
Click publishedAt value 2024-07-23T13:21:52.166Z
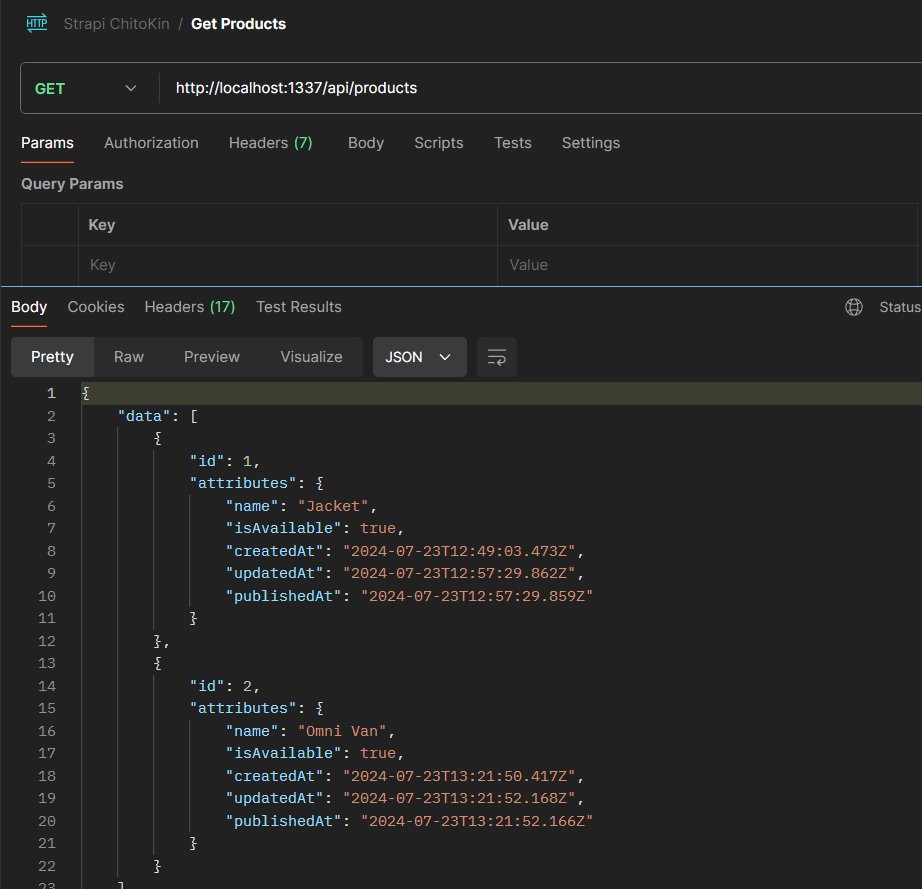tap(477, 821)
